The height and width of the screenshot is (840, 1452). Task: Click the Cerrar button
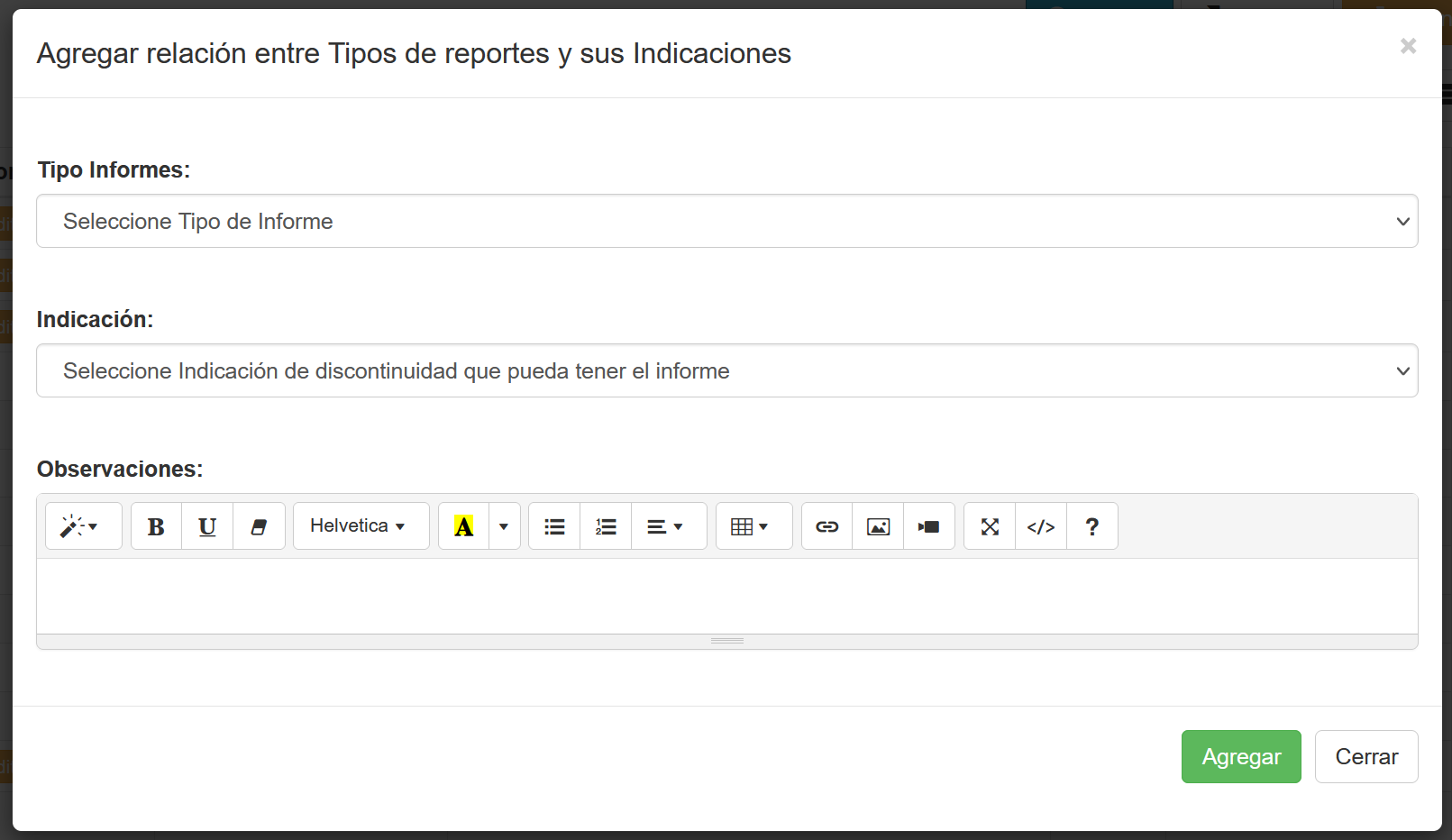click(1365, 756)
